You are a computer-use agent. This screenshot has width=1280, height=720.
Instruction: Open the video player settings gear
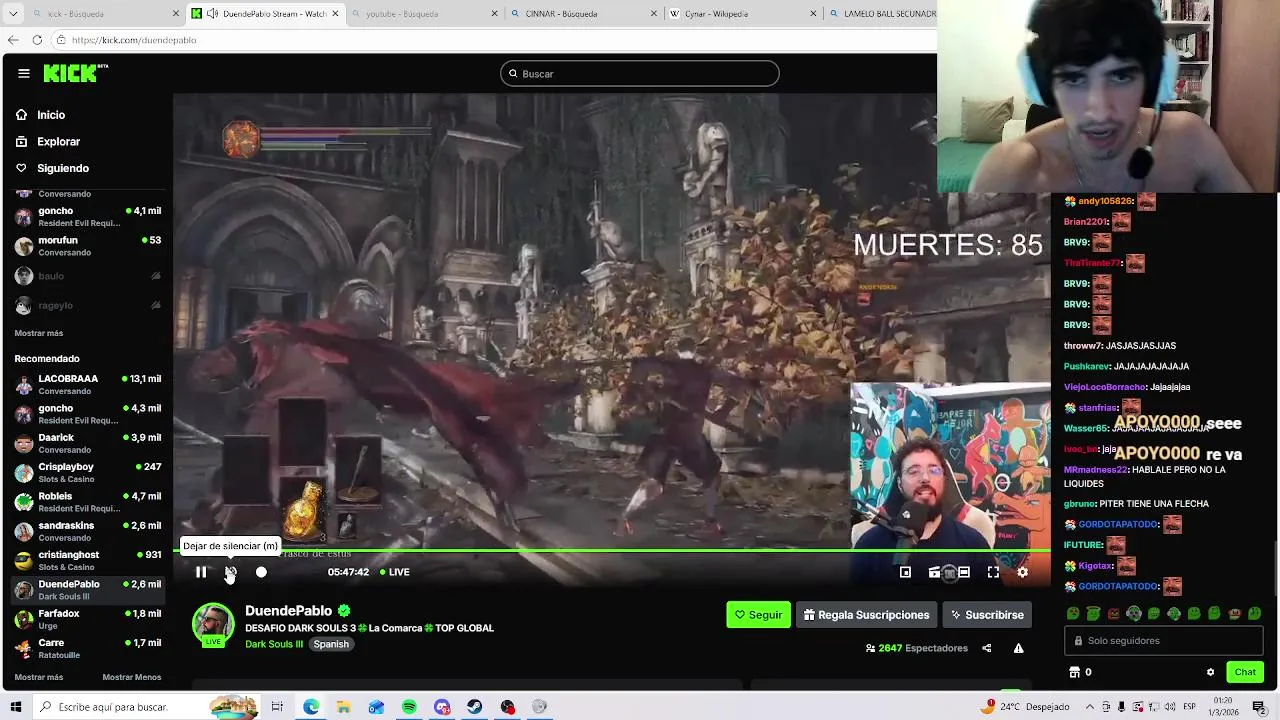1022,572
